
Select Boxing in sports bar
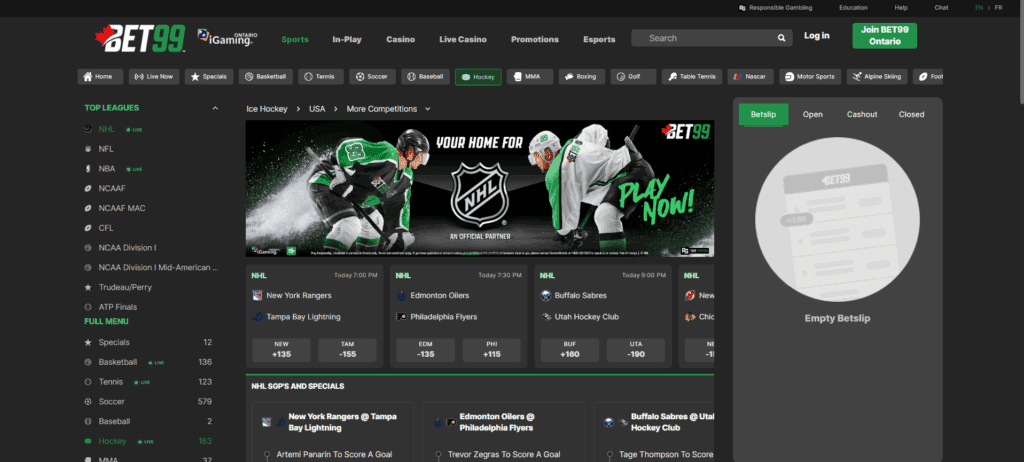click(x=582, y=76)
